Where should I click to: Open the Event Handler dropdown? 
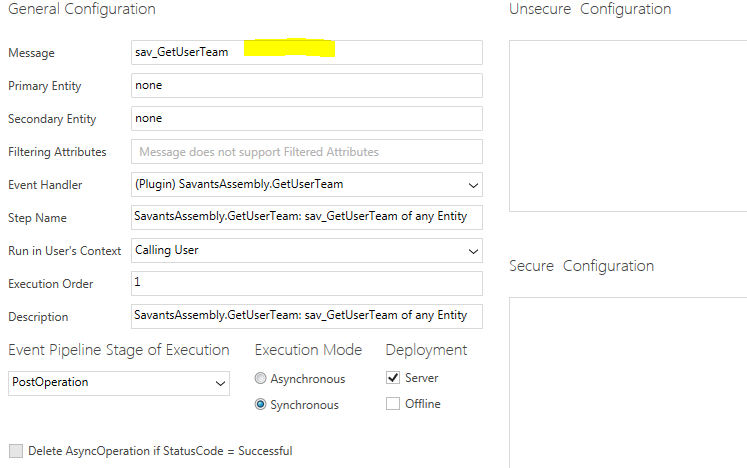tap(306, 184)
